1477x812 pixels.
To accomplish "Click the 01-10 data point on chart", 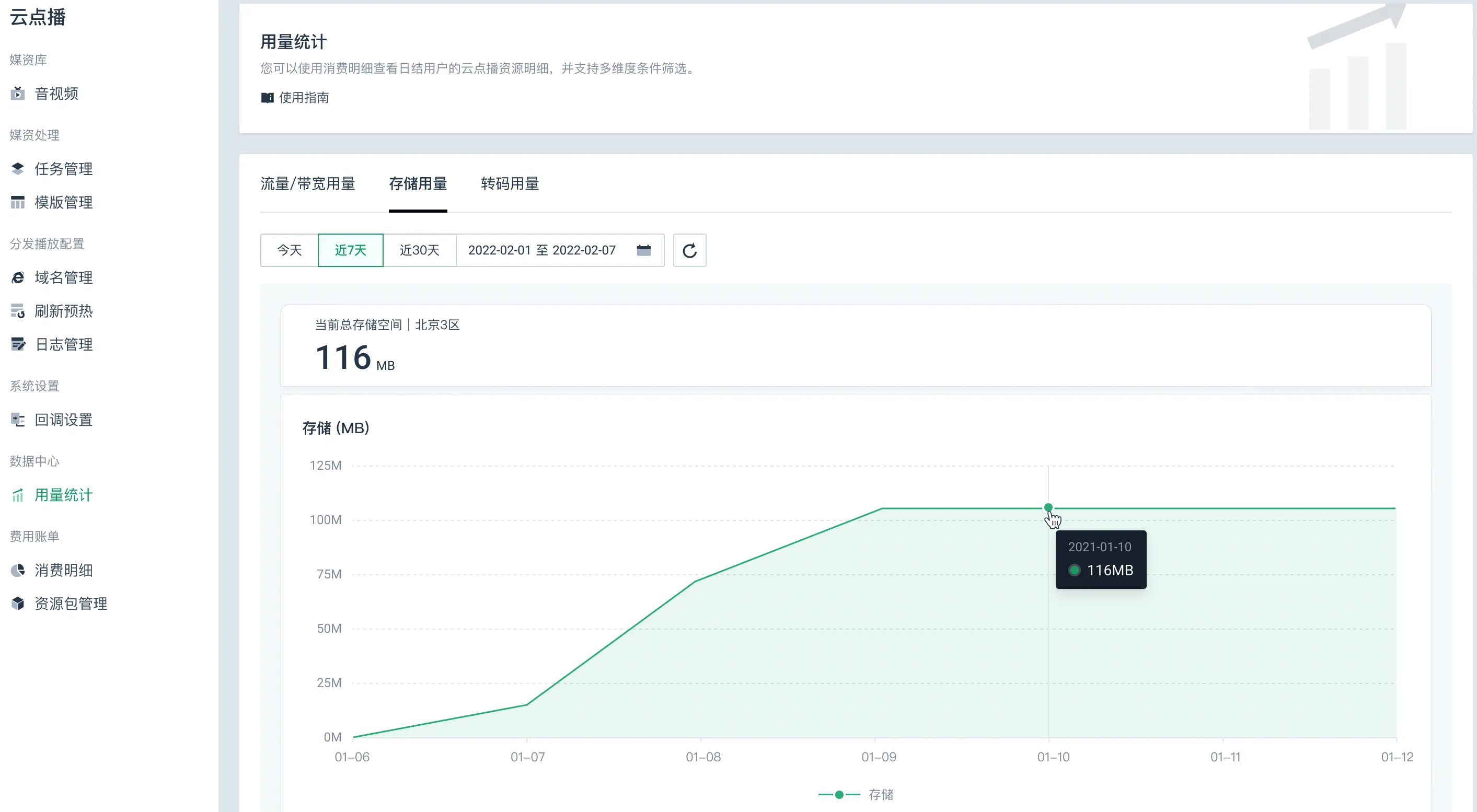I will point(1048,508).
